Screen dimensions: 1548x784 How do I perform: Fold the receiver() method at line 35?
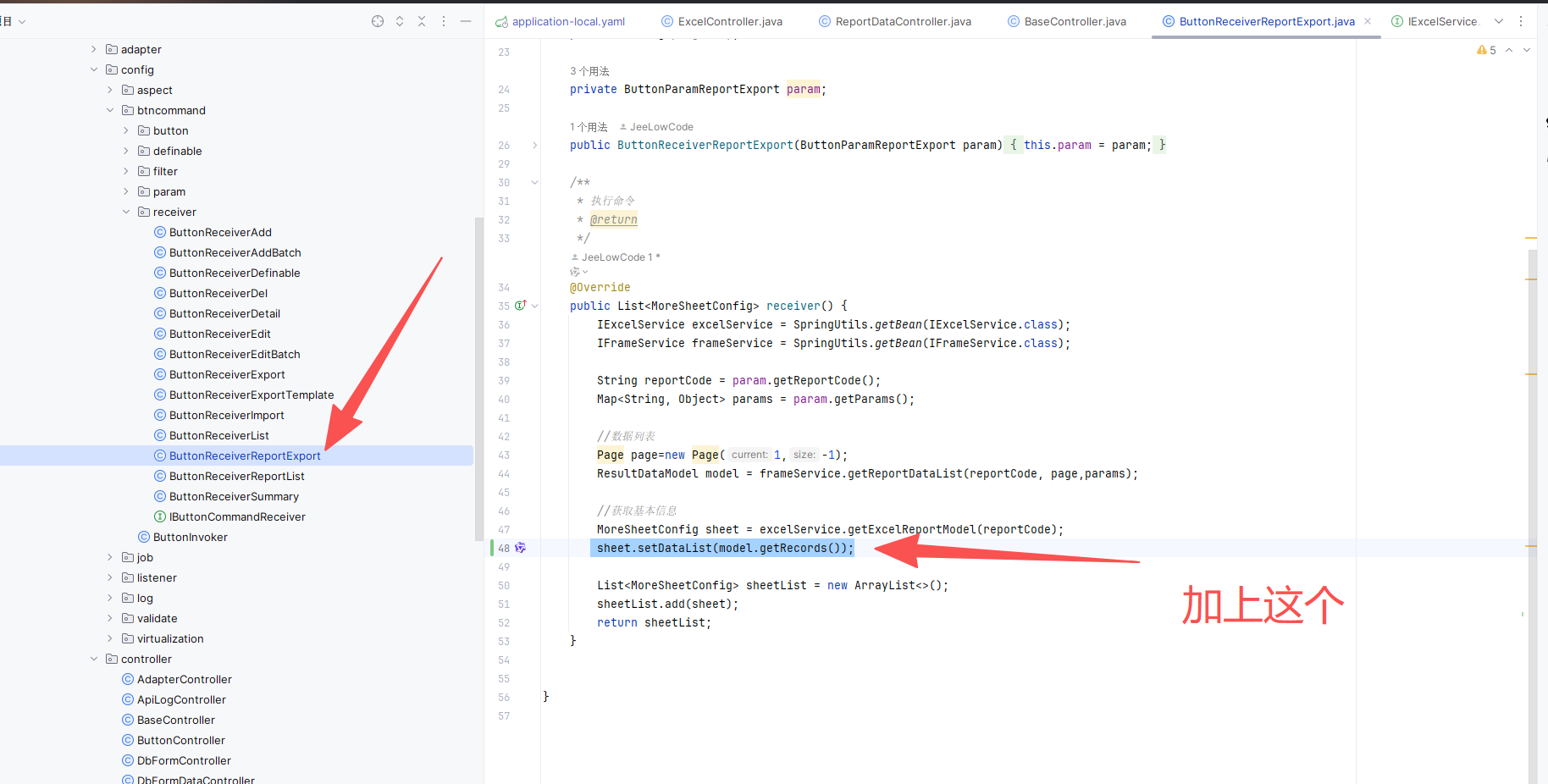534,306
